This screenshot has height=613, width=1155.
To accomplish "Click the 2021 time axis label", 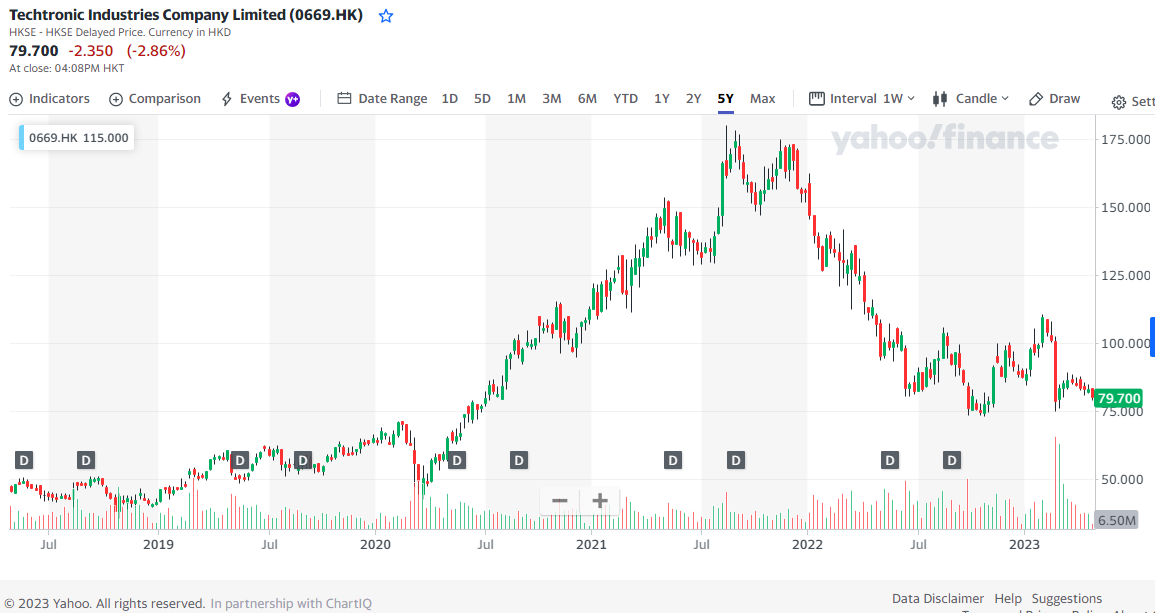I will [x=591, y=544].
